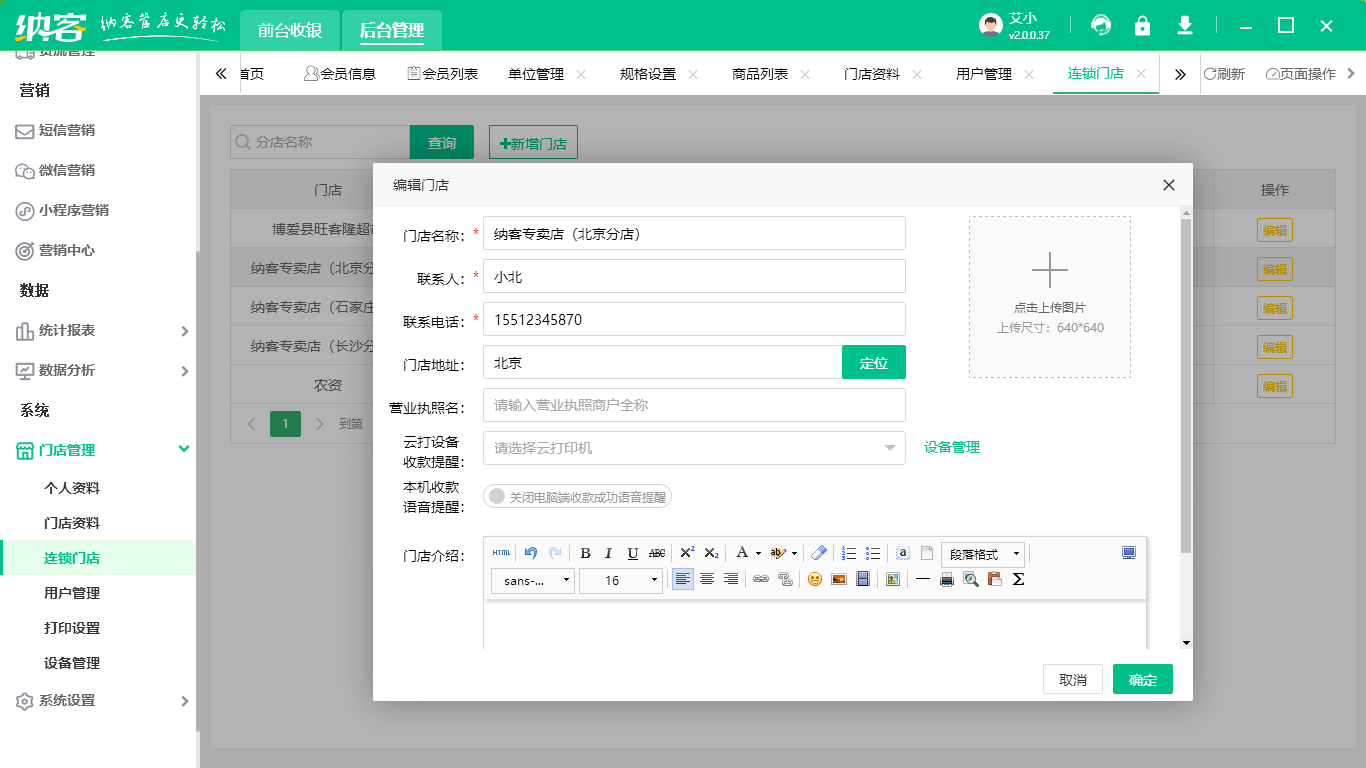1366x768 pixels.
Task: Switch to HTML source view in editor
Action: [x=500, y=553]
